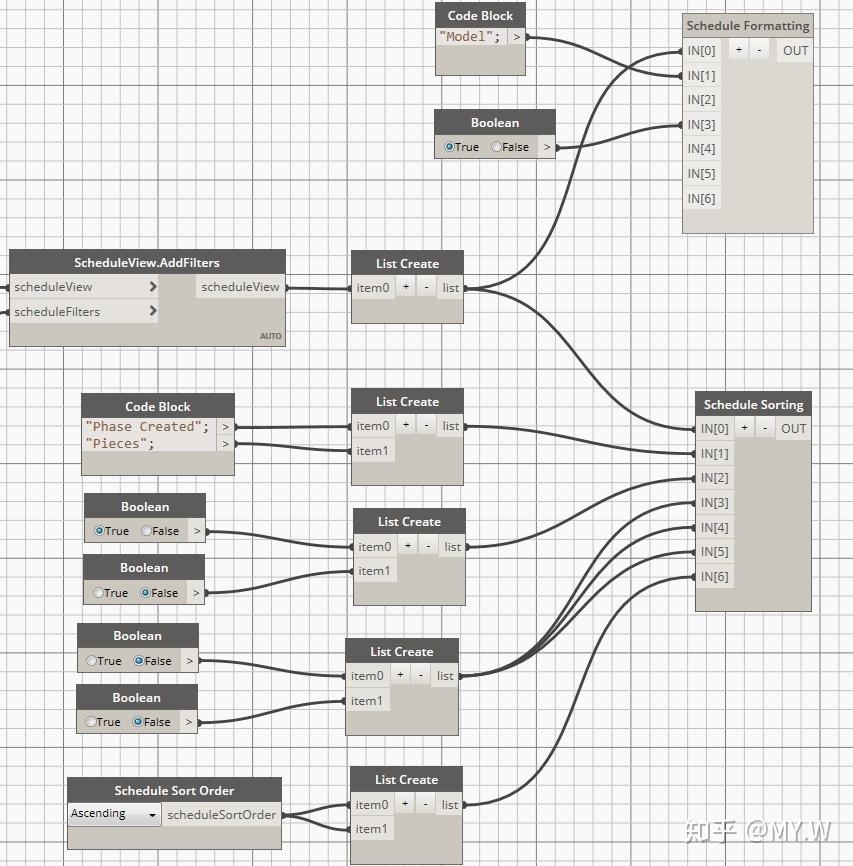Click list output of List Create feeding Sorting IN[2]
Screen dimensions: 853x866
click(x=452, y=546)
